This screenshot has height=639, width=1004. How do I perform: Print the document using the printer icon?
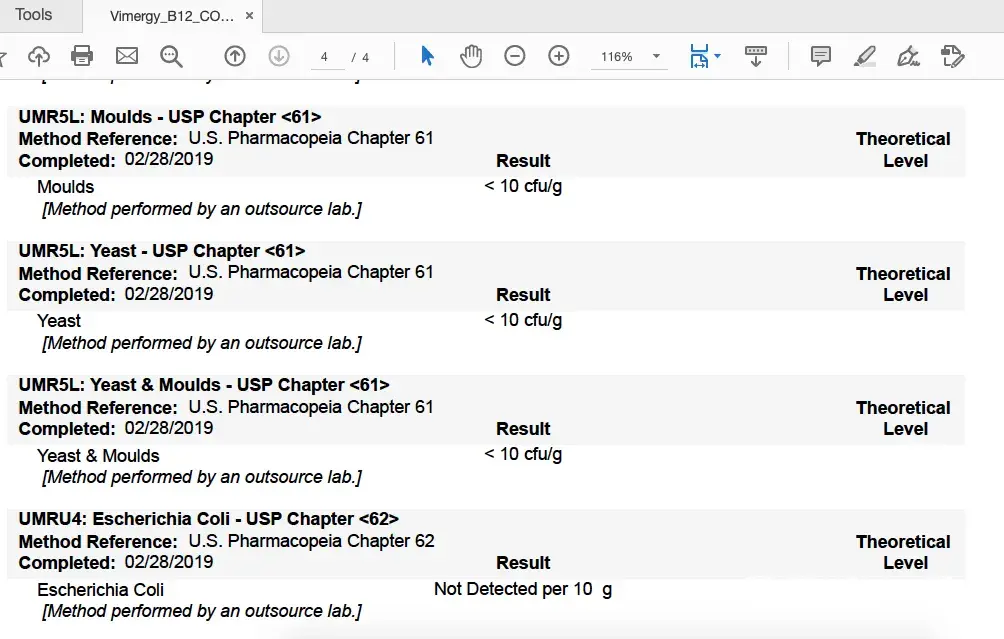[x=82, y=56]
